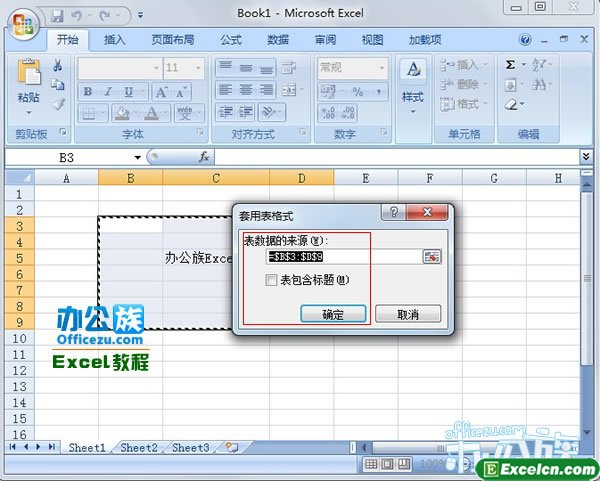Open 插入 cells dropdown in ribbon

(463, 65)
